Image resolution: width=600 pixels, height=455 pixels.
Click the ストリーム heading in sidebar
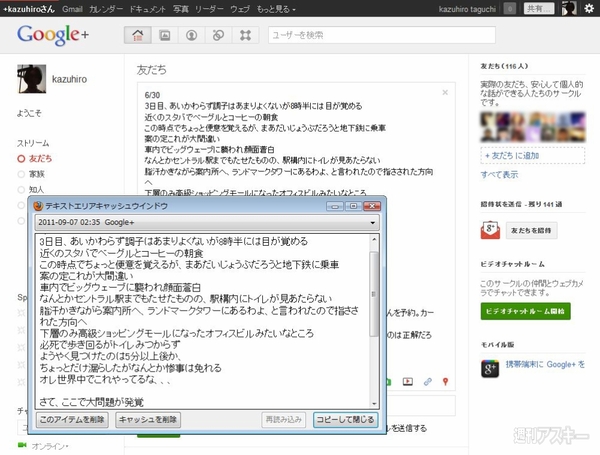tap(33, 143)
